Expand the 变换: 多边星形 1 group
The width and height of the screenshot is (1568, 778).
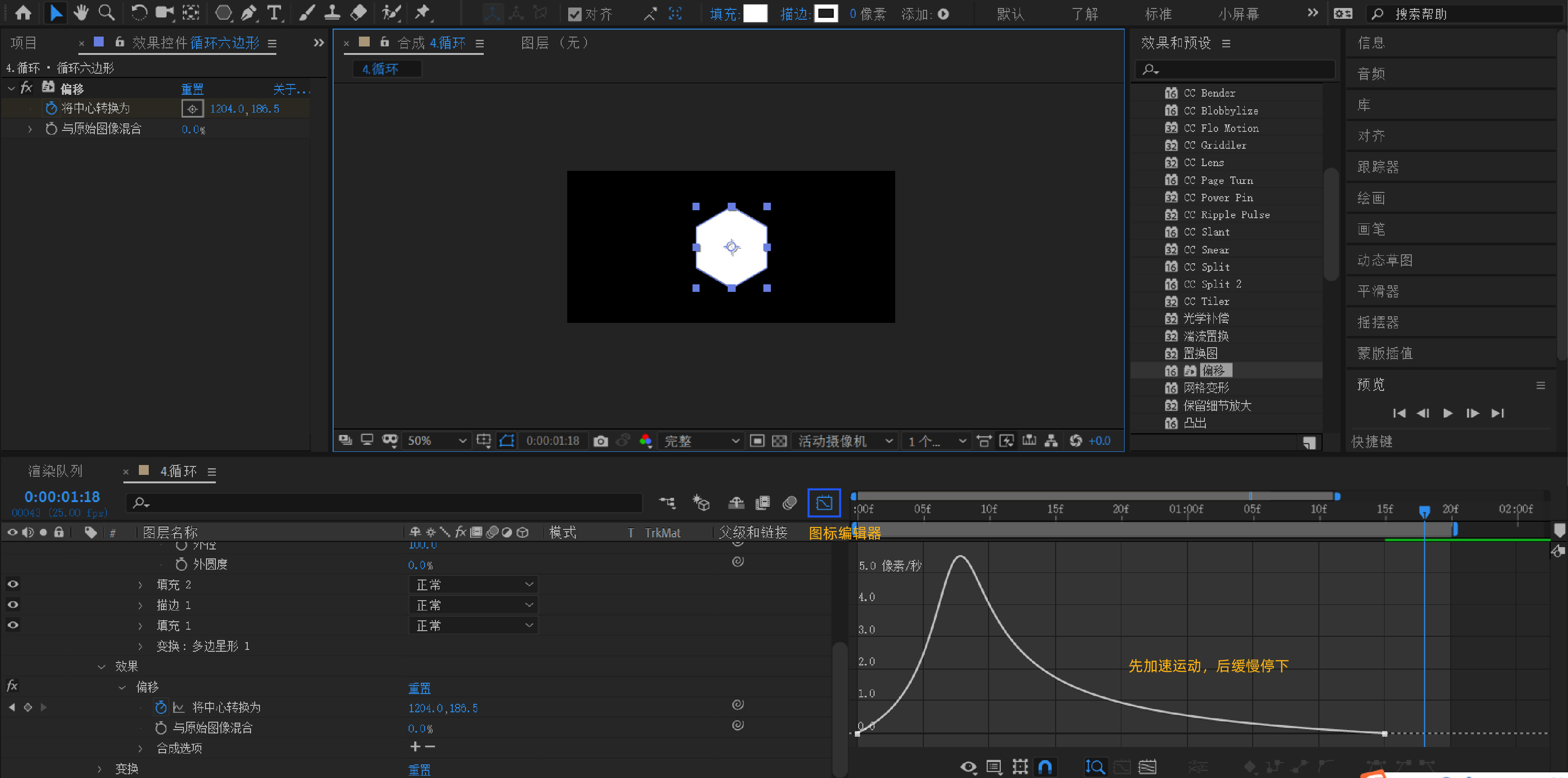pos(140,647)
